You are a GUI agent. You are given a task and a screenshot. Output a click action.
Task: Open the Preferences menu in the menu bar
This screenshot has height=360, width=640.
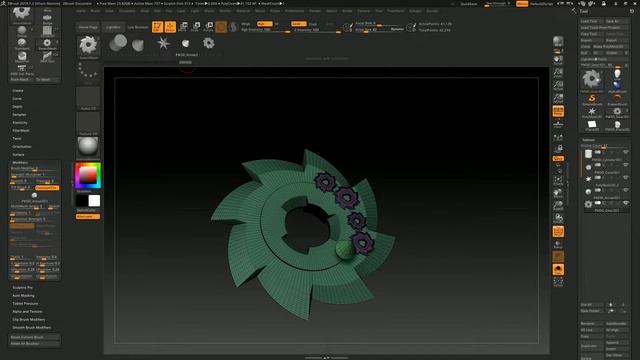[295, 11]
